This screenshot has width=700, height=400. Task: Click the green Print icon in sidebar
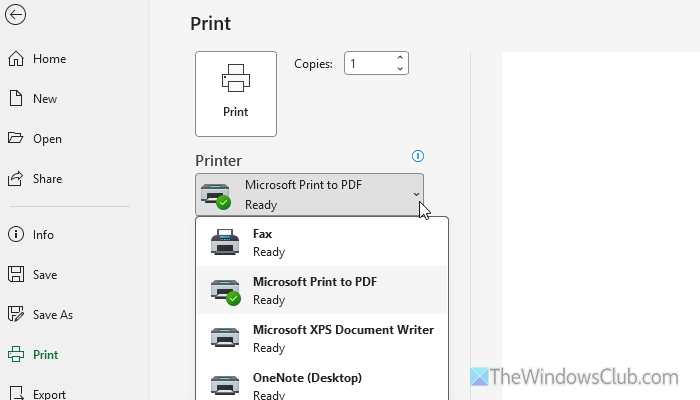pyautogui.click(x=16, y=354)
